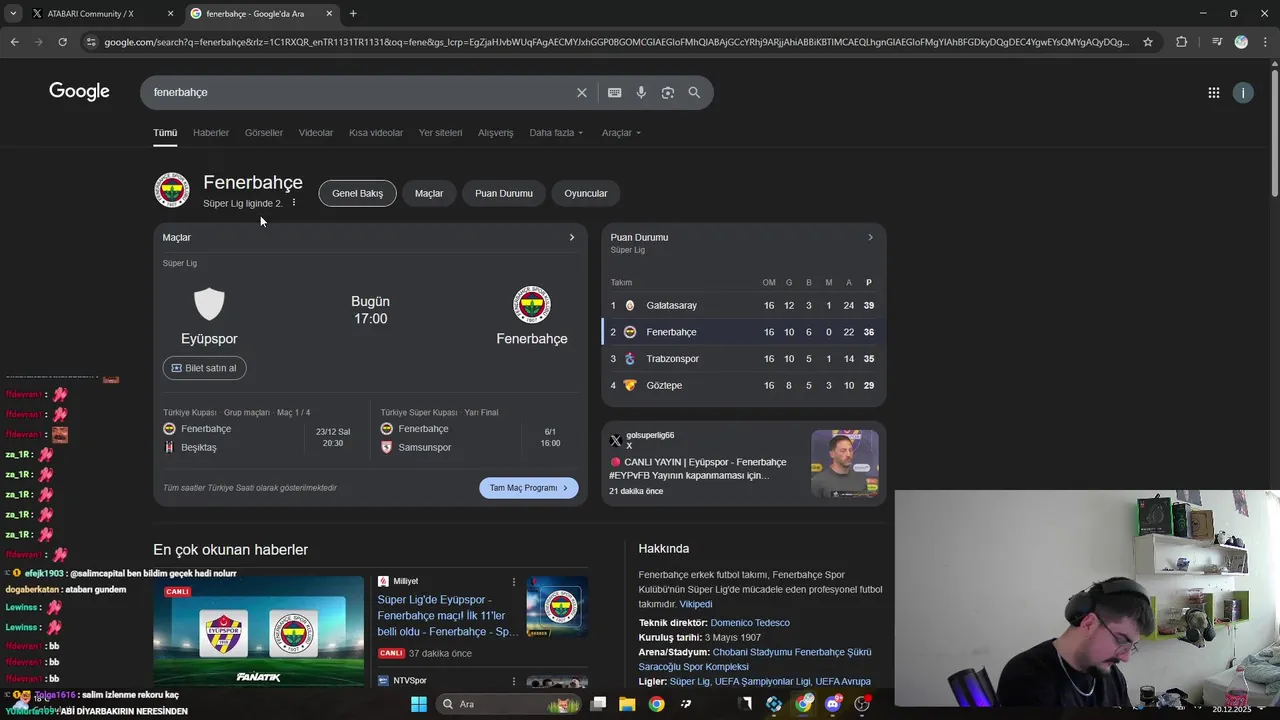
Task: Open the golsuperlig66 post thumbnail
Action: 845,464
